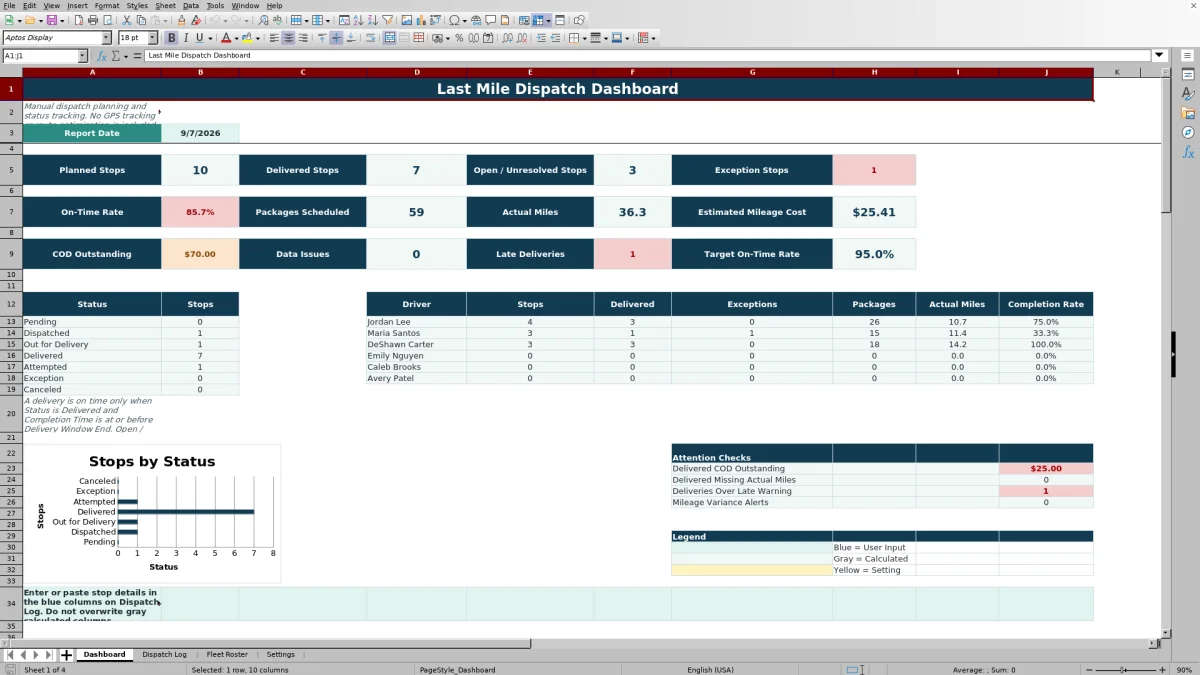Click the Insert Image icon
The height and width of the screenshot is (675, 1200).
(406, 20)
